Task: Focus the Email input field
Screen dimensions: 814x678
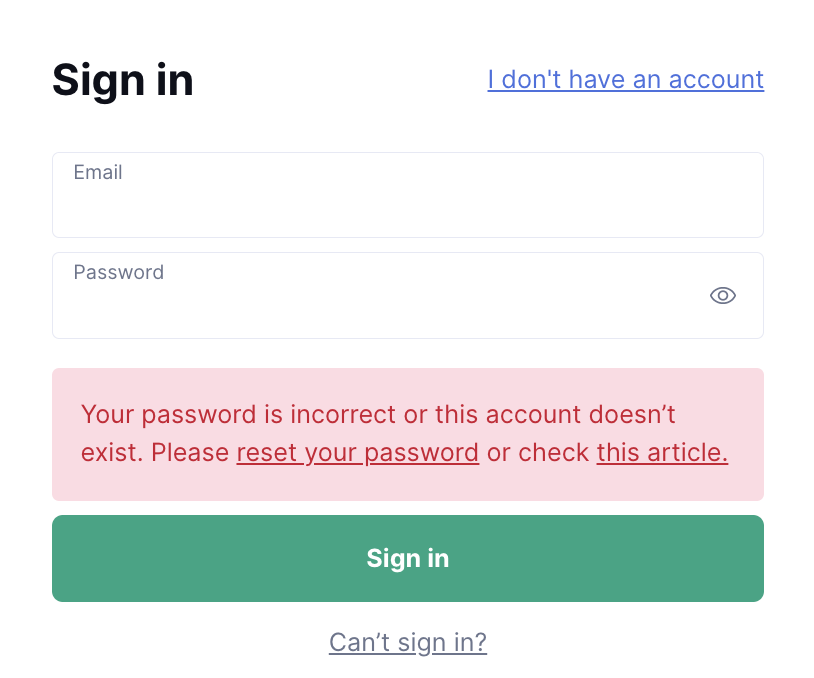Action: click(x=407, y=205)
